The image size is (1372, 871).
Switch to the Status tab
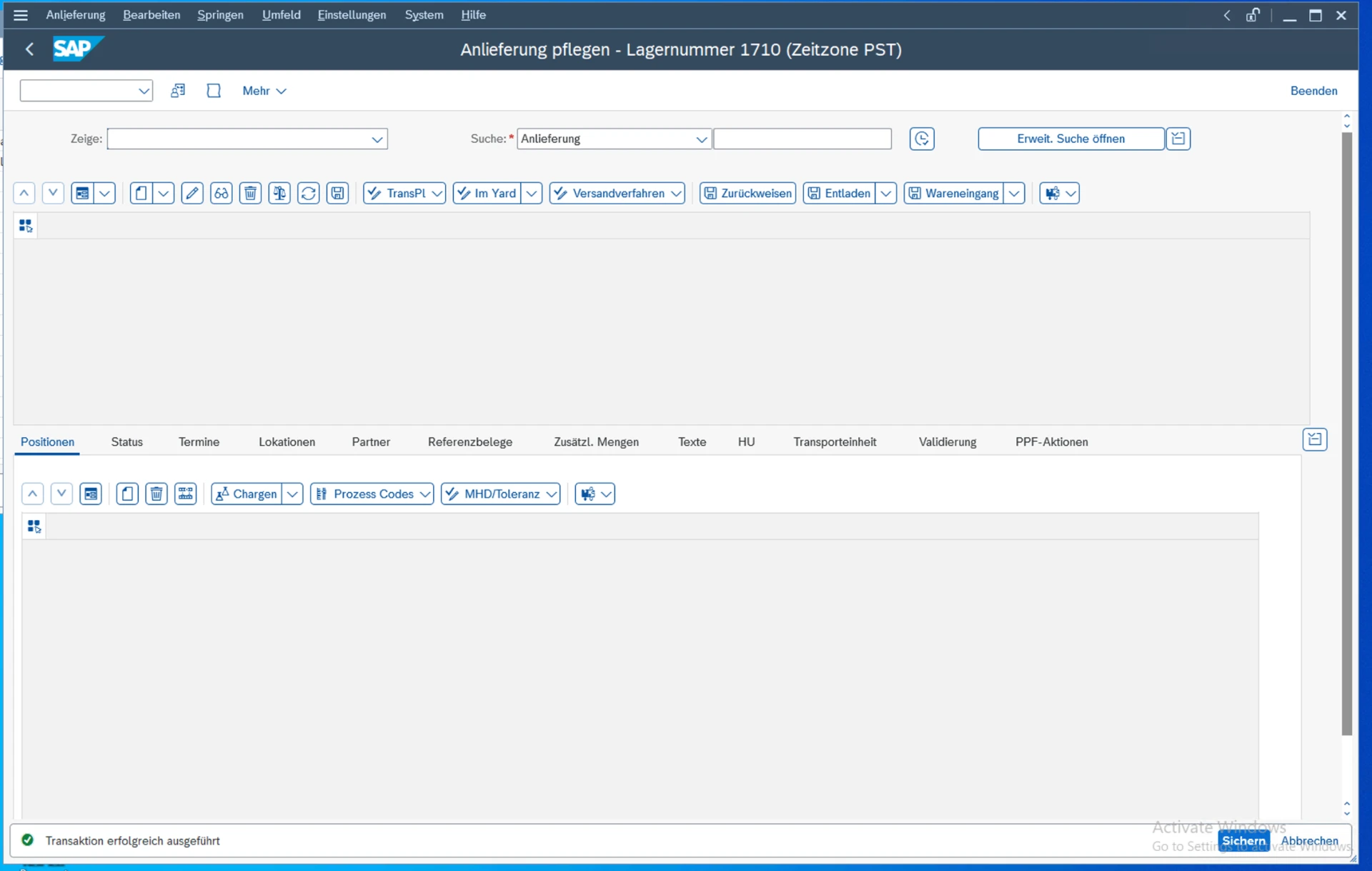(127, 442)
